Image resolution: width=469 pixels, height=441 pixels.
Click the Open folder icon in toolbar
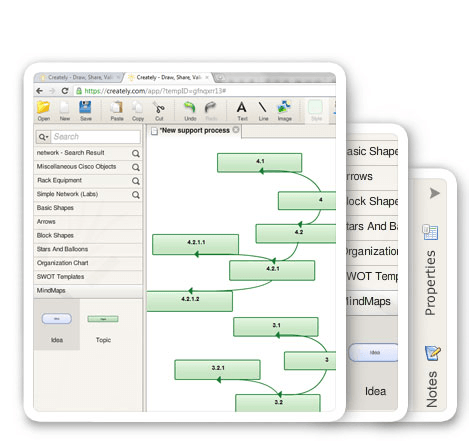click(43, 107)
